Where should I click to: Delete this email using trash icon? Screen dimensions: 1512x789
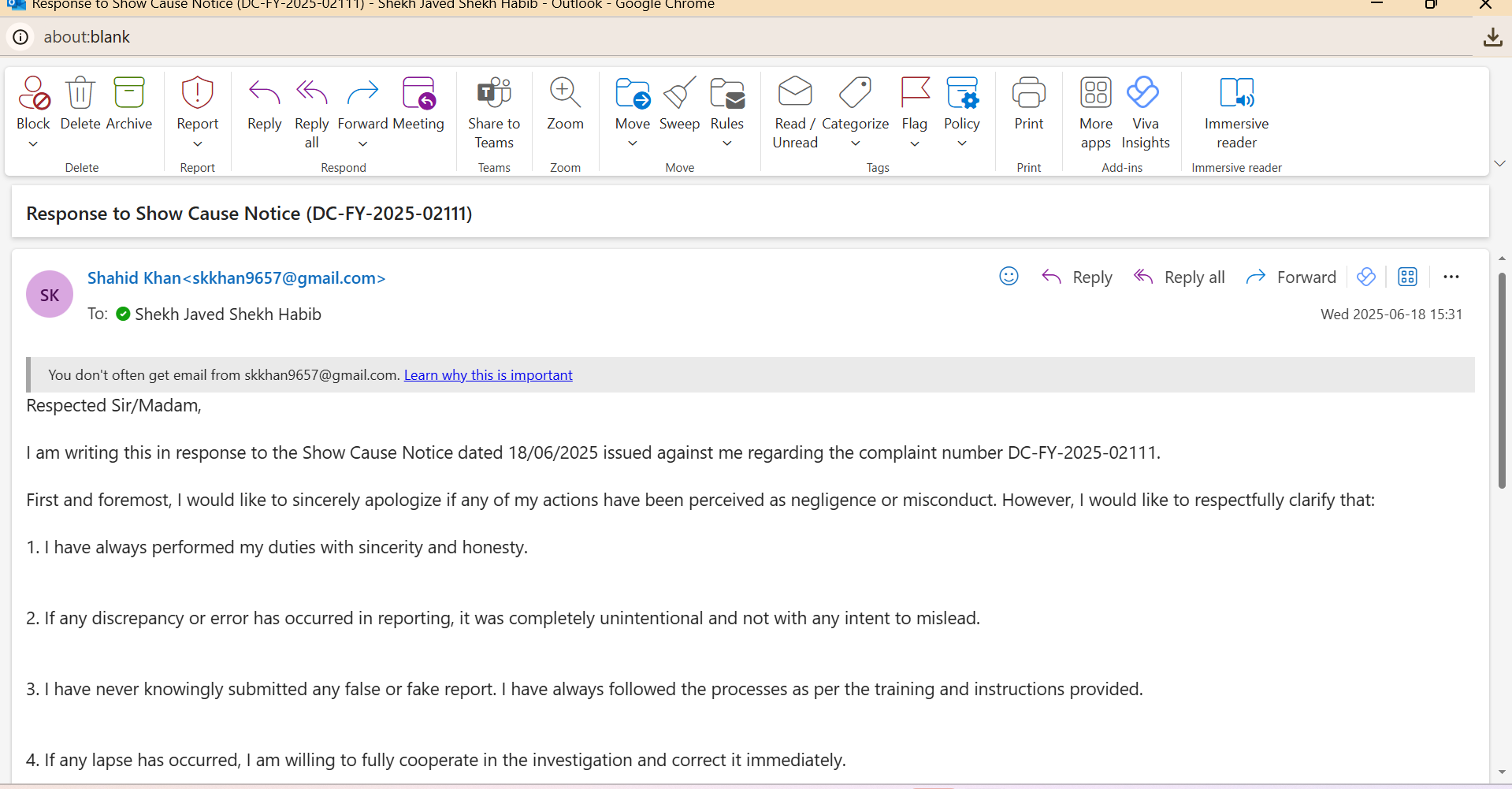click(x=80, y=94)
